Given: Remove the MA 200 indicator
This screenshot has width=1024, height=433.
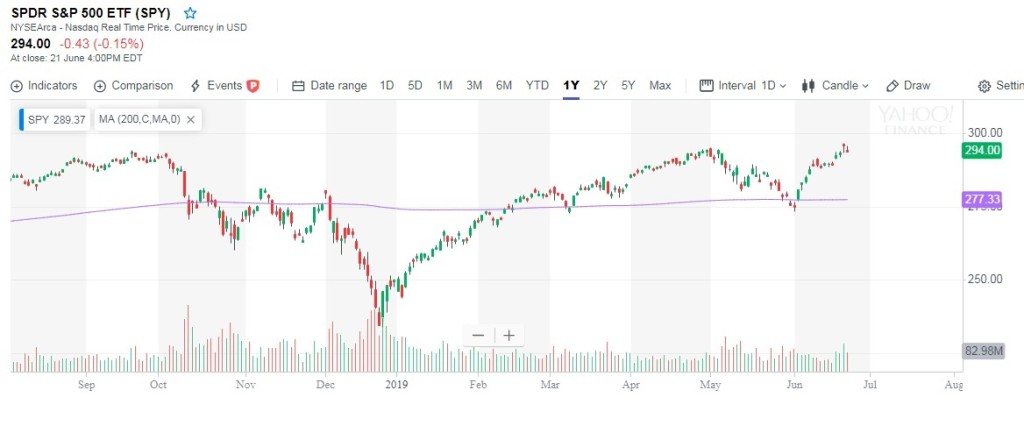Looking at the screenshot, I should click(x=190, y=120).
